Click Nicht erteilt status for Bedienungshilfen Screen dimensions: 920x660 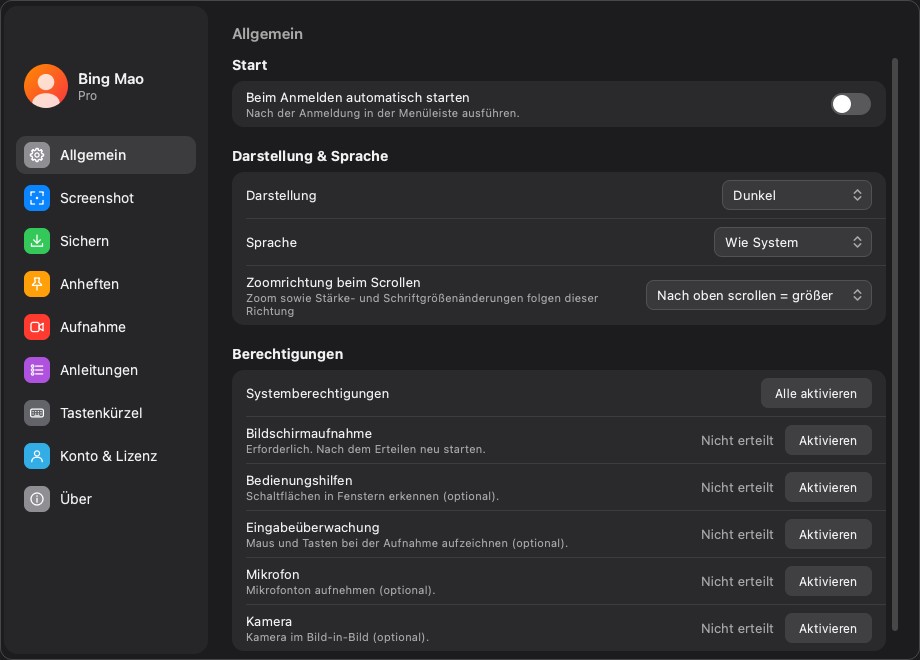[737, 488]
